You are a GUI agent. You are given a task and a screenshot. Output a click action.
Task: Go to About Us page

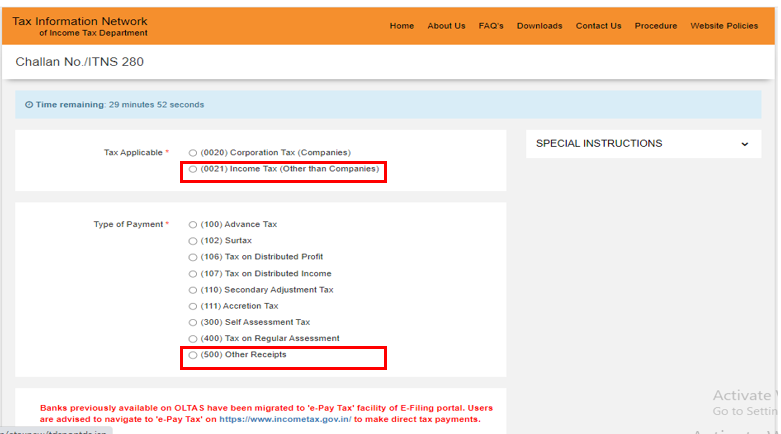point(446,26)
